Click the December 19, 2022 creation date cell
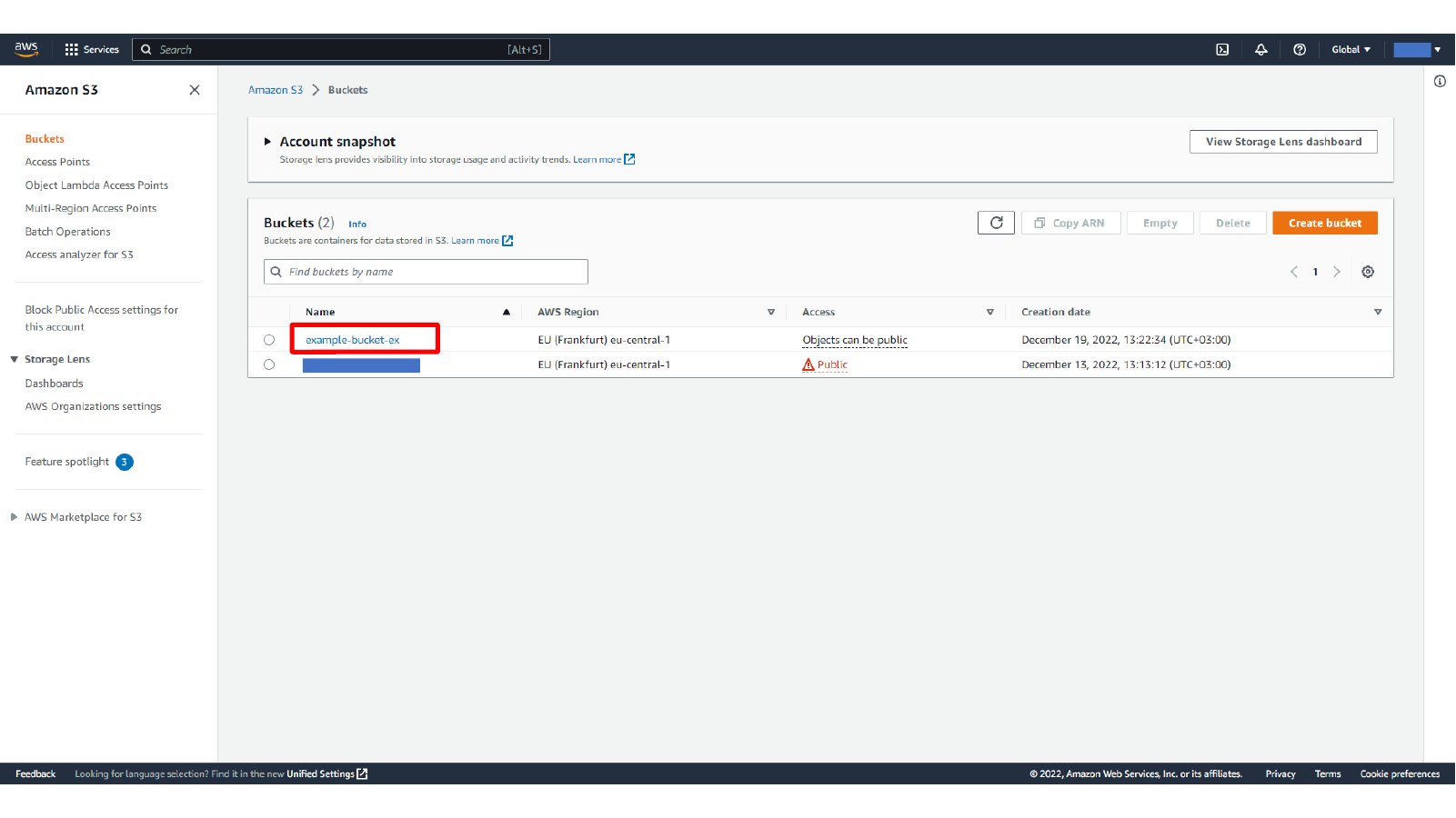The image size is (1456, 818). coord(1126,340)
